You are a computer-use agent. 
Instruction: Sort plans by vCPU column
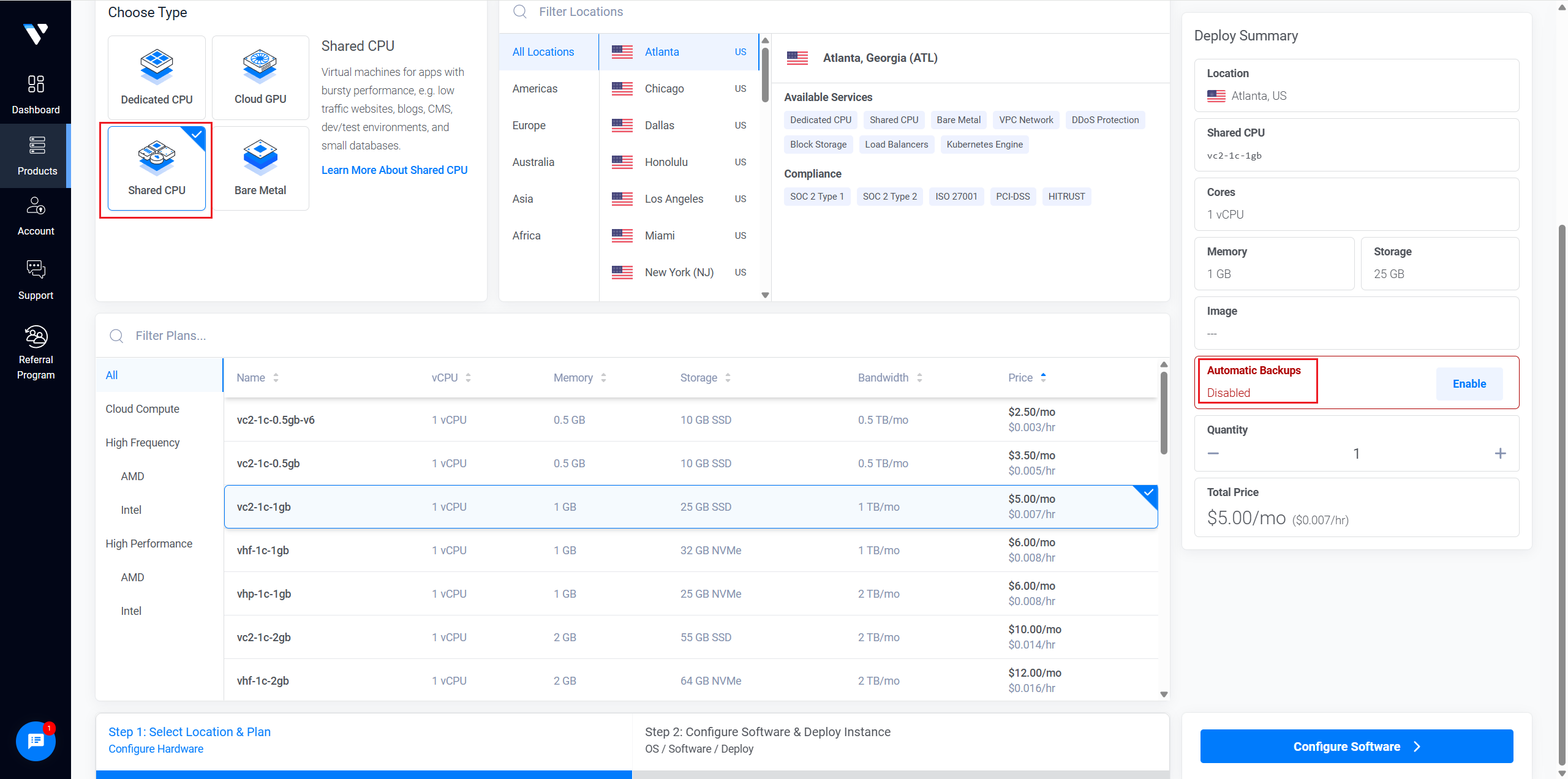[x=451, y=378]
